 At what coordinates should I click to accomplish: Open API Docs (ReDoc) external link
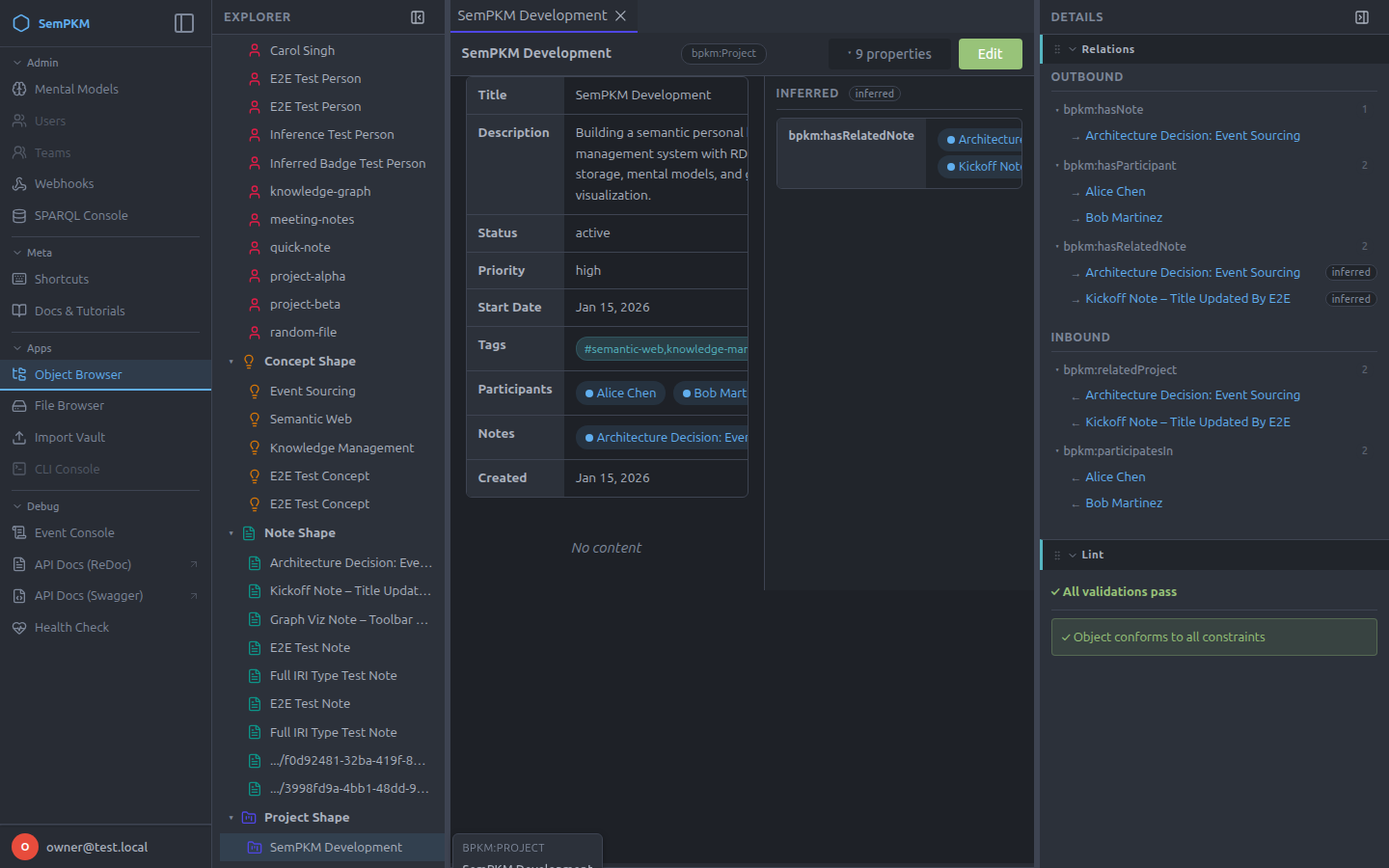[x=105, y=564]
